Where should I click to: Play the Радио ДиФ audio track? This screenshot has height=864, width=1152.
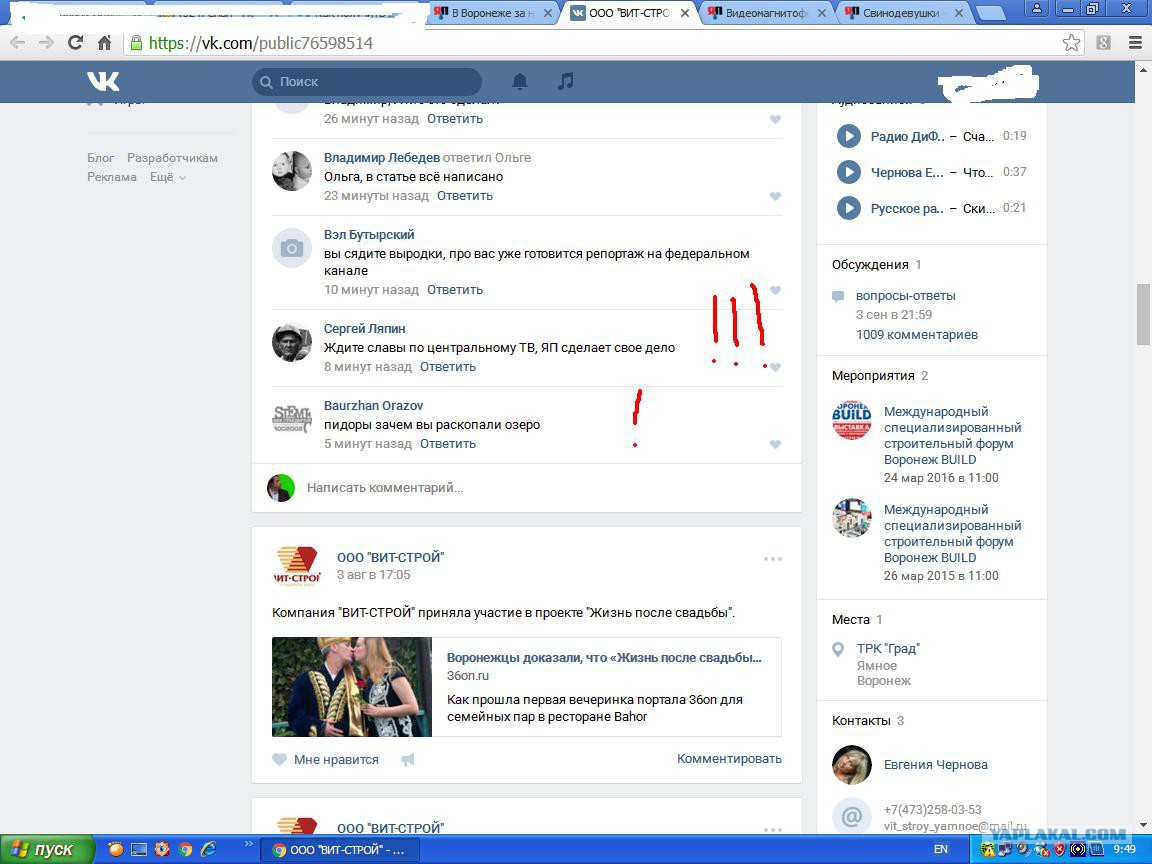click(x=849, y=136)
